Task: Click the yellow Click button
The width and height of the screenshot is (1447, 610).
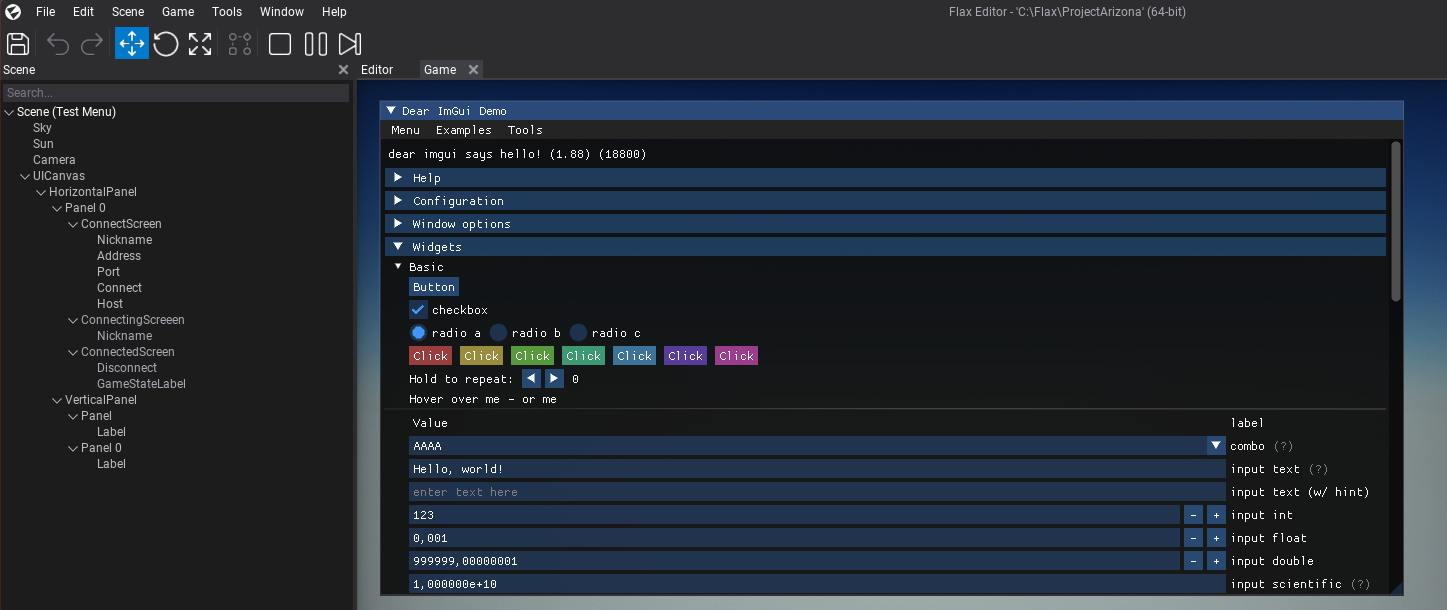Action: pos(481,356)
